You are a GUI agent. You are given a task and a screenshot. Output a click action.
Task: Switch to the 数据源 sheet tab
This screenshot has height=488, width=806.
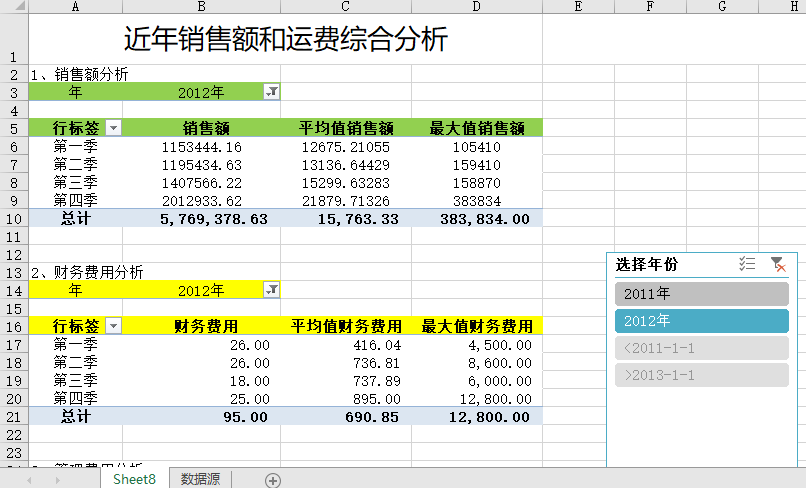tap(200, 479)
